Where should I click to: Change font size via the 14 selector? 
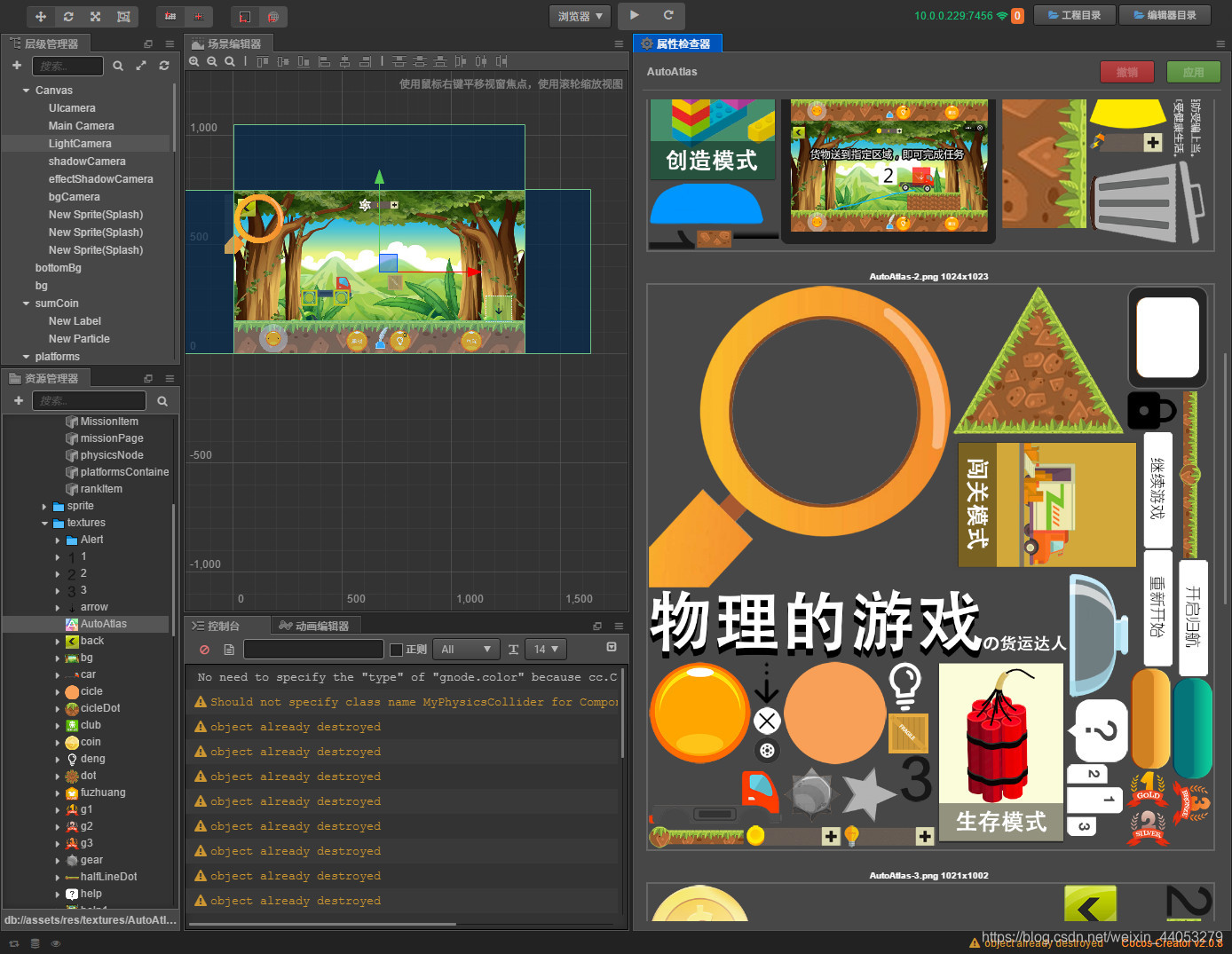click(545, 649)
